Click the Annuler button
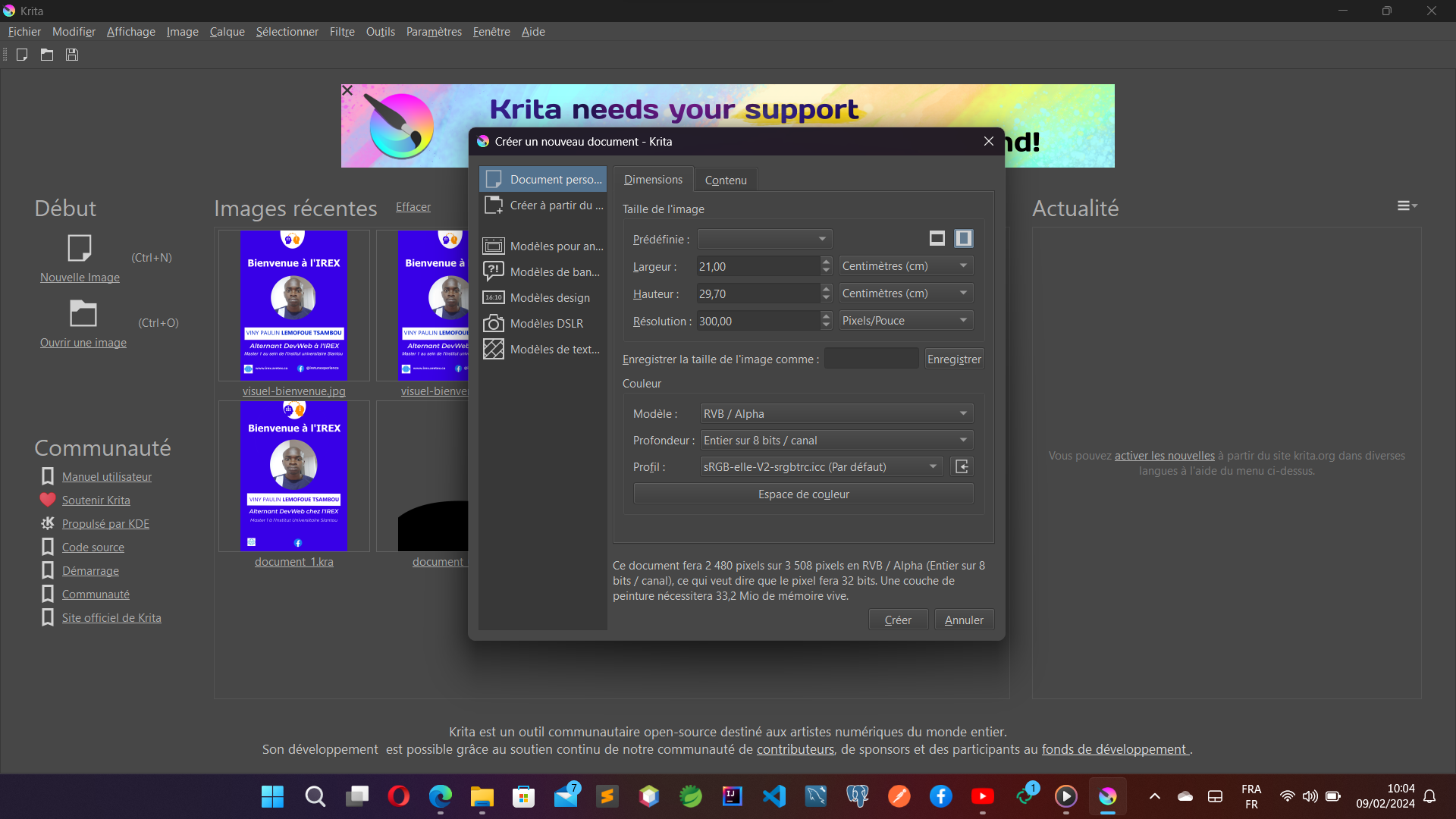1456x819 pixels. (964, 620)
